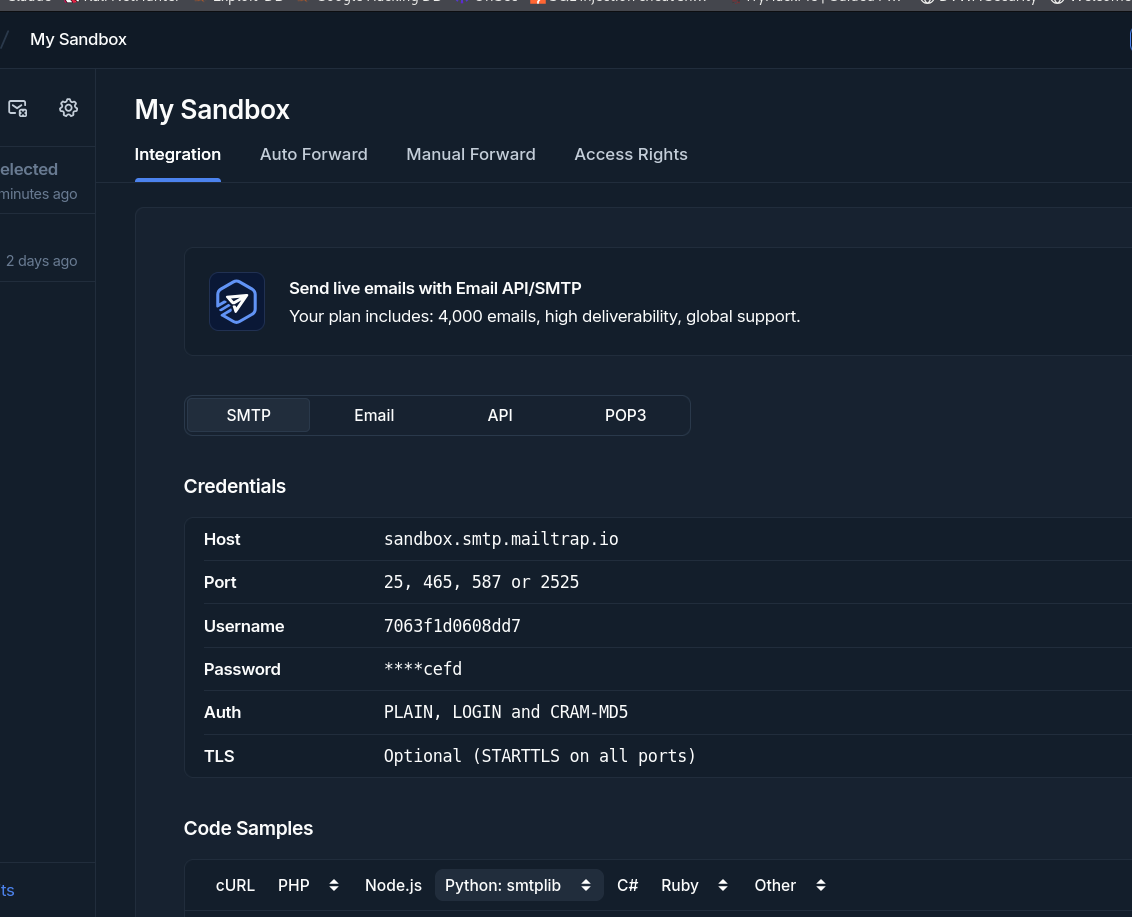Screen dimensions: 1132x917
Task: Select the email received 2 days ago
Action: coord(48,248)
